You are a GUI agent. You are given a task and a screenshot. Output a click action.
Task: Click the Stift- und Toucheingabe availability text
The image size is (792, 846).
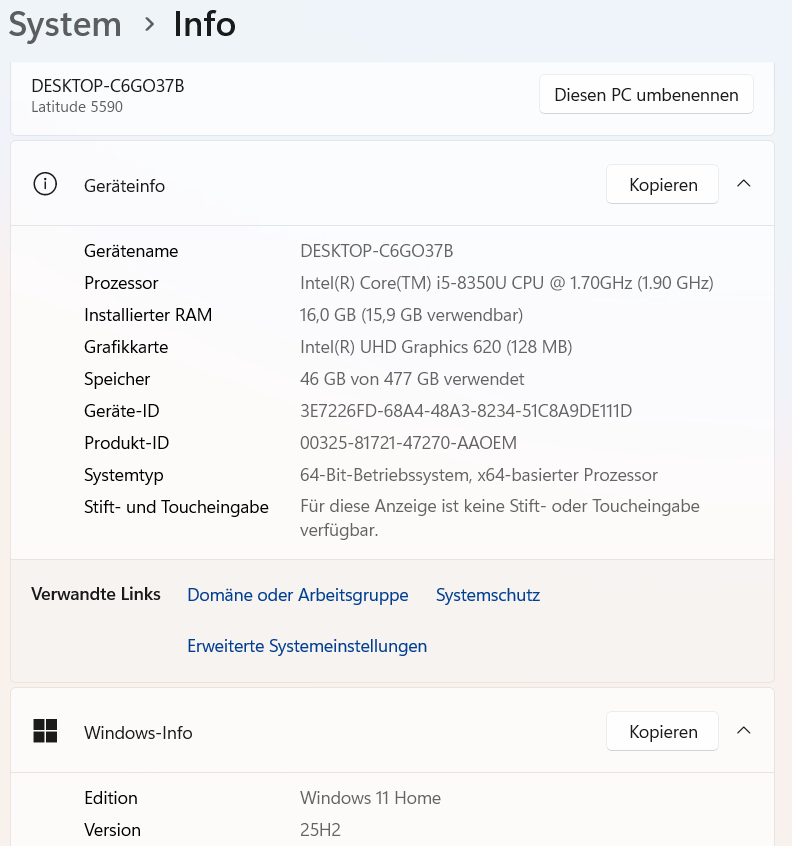[500, 518]
